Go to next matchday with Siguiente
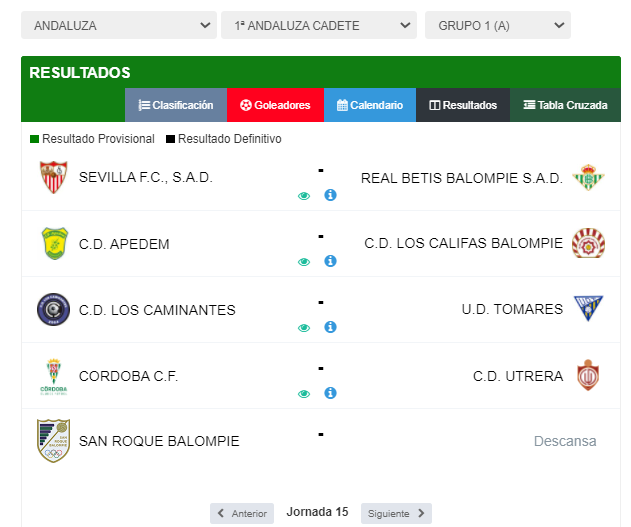The image size is (631, 527). click(x=396, y=513)
